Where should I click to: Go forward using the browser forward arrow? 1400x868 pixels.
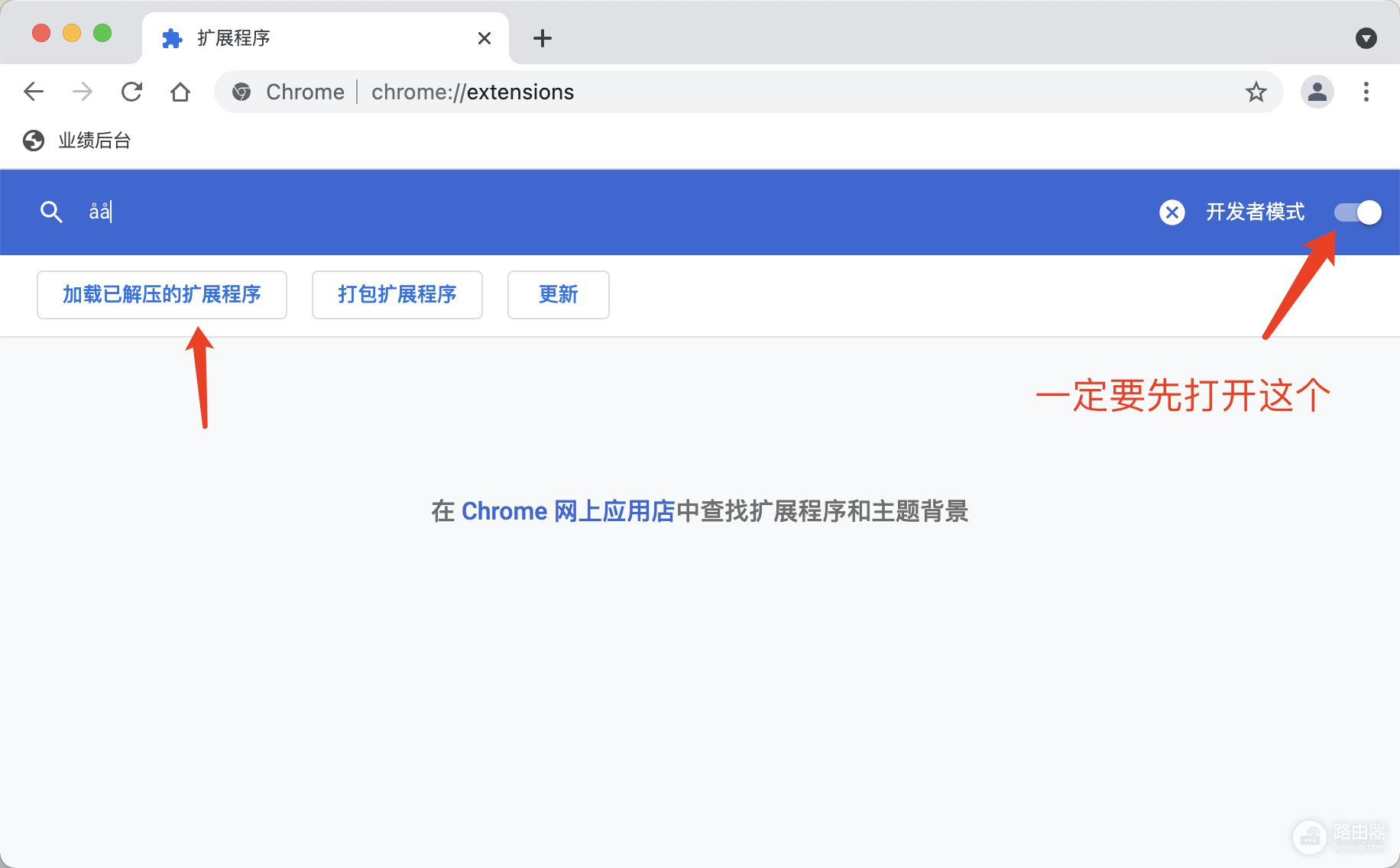(83, 92)
